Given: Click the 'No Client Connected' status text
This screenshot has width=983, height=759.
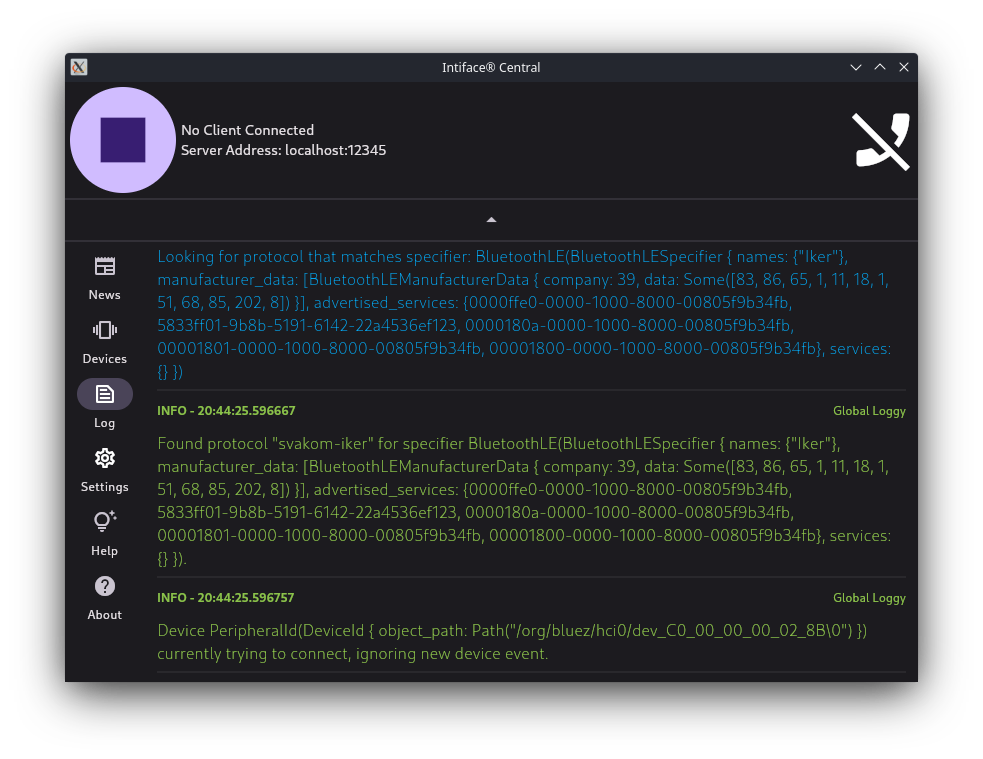Looking at the screenshot, I should (x=248, y=130).
